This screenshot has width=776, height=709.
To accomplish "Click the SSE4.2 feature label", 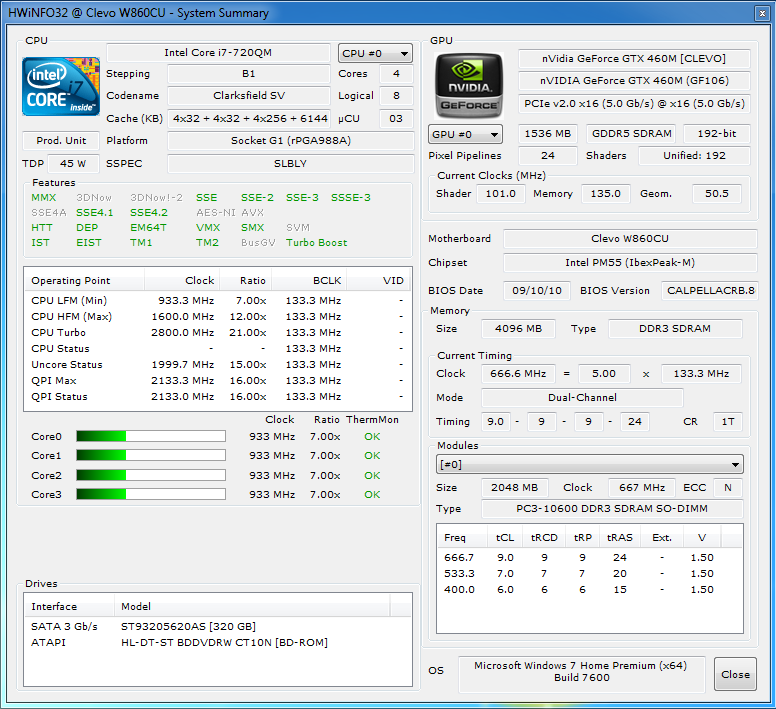I will tap(149, 212).
